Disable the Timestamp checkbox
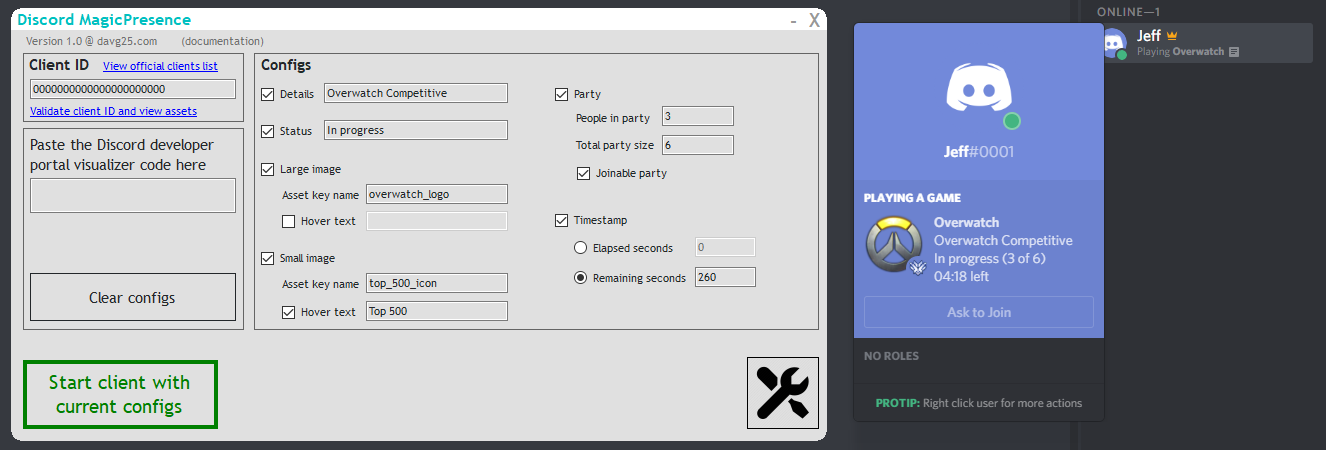 (561, 220)
